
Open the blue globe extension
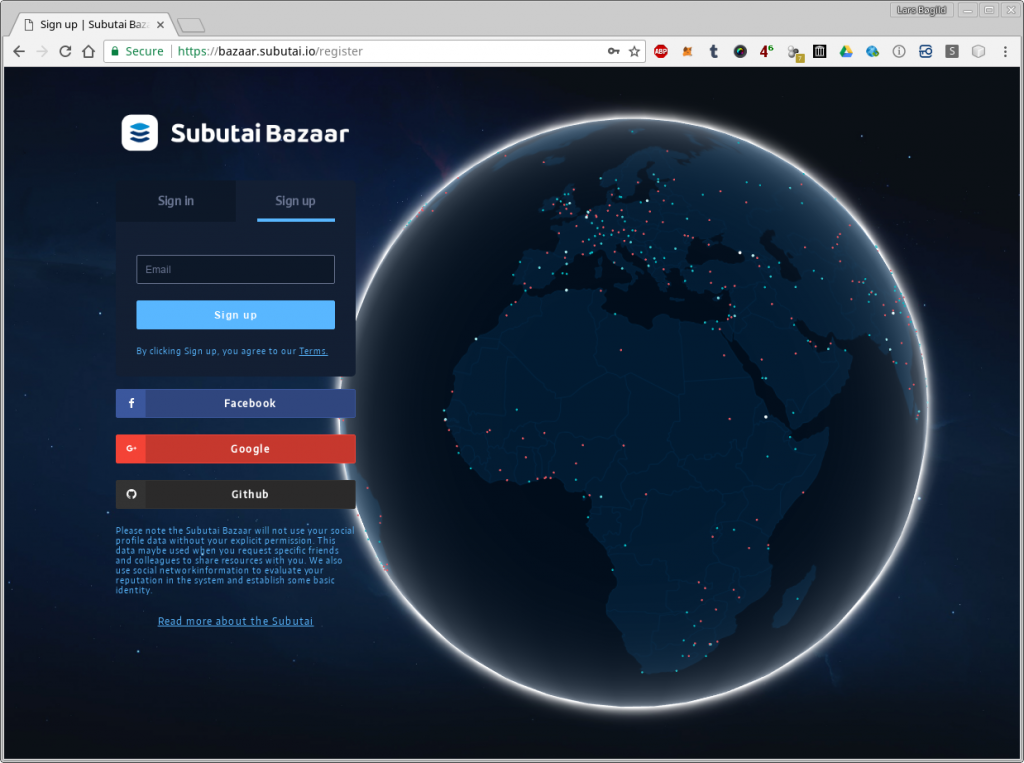pyautogui.click(x=872, y=51)
